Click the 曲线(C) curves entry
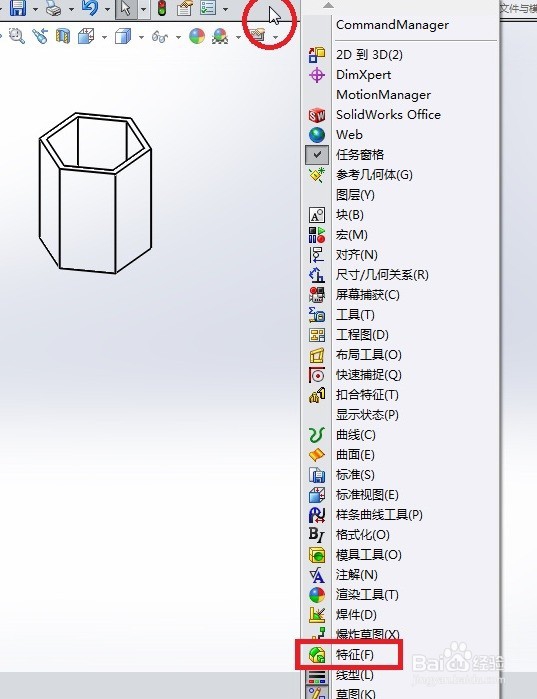Viewport: 537px width, 699px height. coord(401,435)
